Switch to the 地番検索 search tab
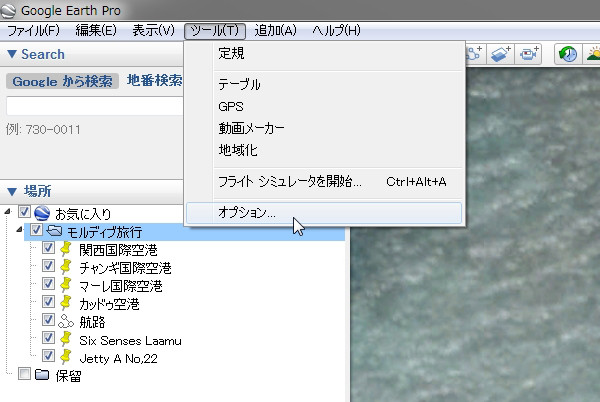The image size is (600, 402). click(154, 80)
